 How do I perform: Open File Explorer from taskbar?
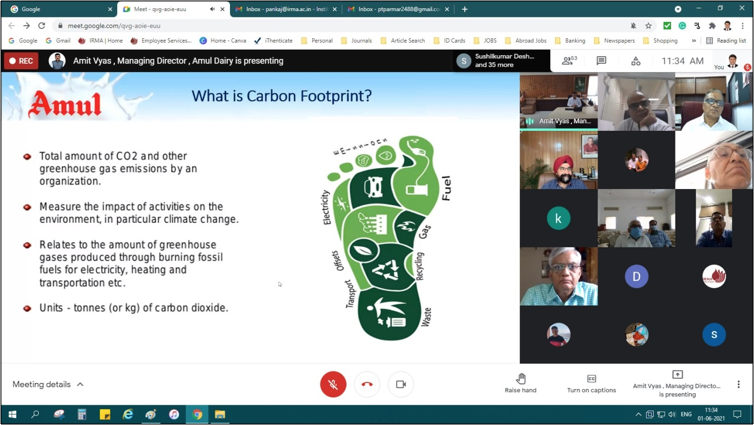[220, 414]
